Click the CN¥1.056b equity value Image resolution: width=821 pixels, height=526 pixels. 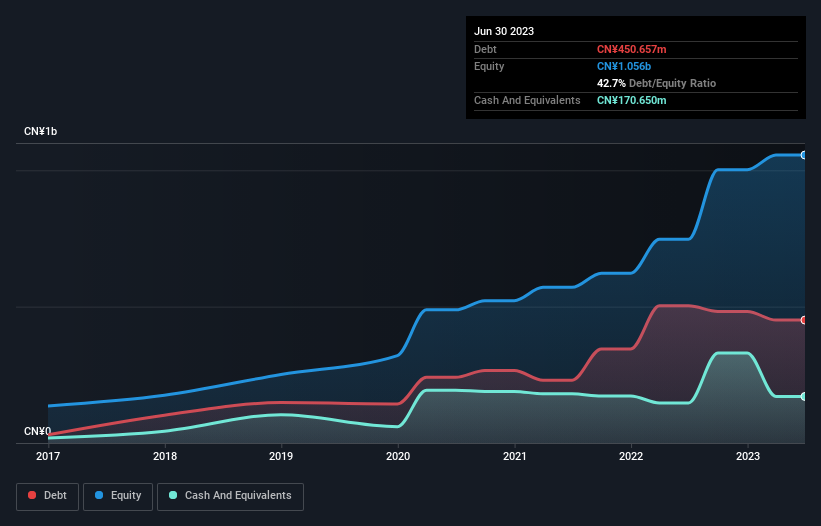[x=624, y=66]
